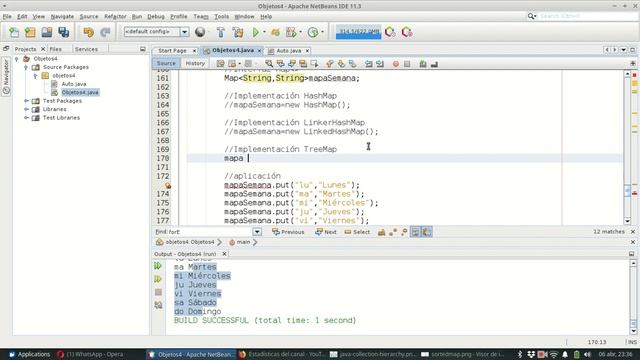The width and height of the screenshot is (640, 360).
Task: Open the File menu
Action: tap(7, 16)
